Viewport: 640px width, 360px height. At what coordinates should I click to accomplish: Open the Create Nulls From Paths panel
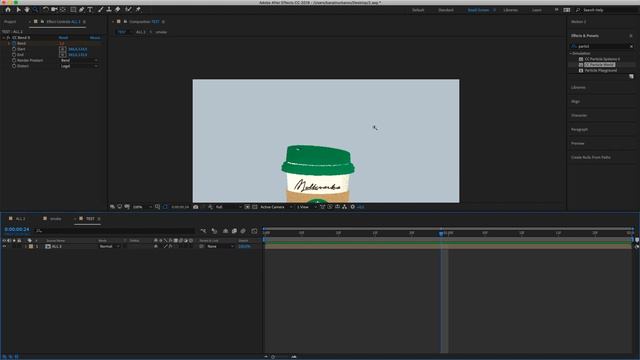[x=591, y=157]
